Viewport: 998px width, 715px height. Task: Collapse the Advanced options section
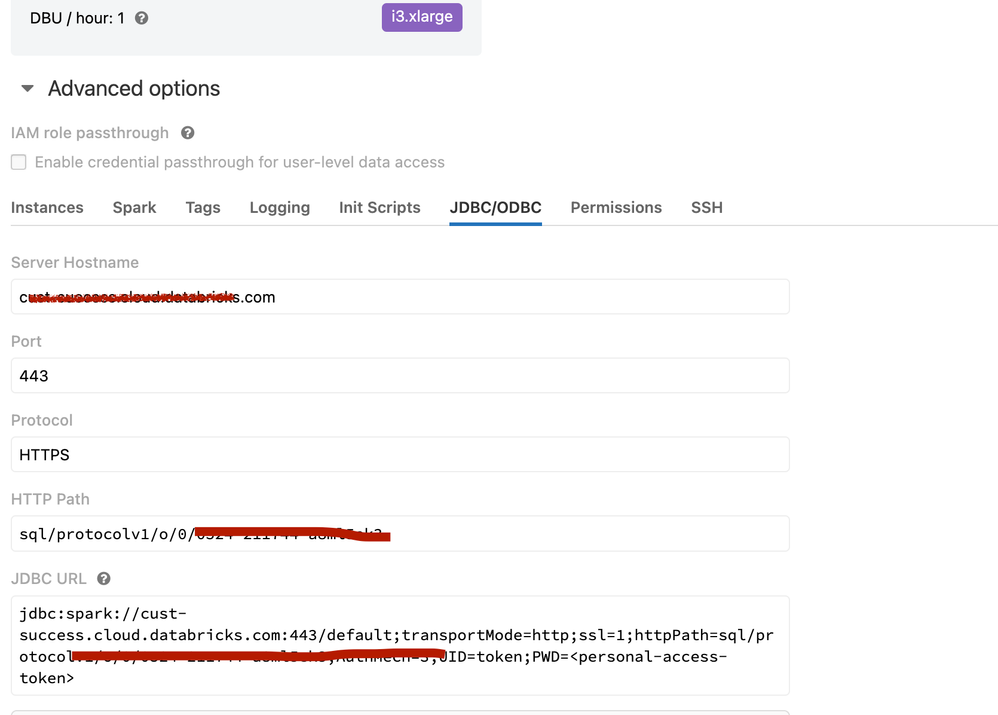27,88
